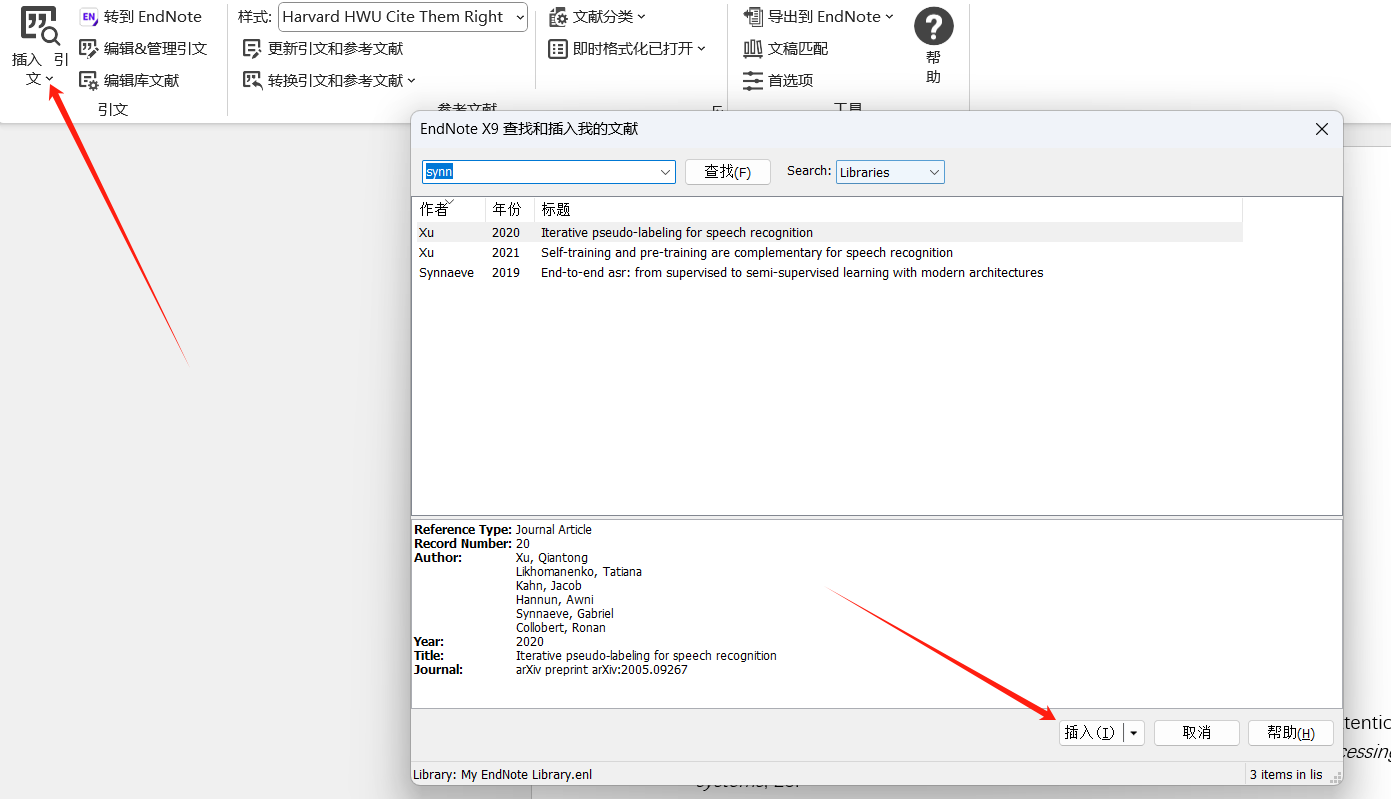The image size is (1391, 799).
Task: Click the 查找(F) button
Action: coord(728,172)
